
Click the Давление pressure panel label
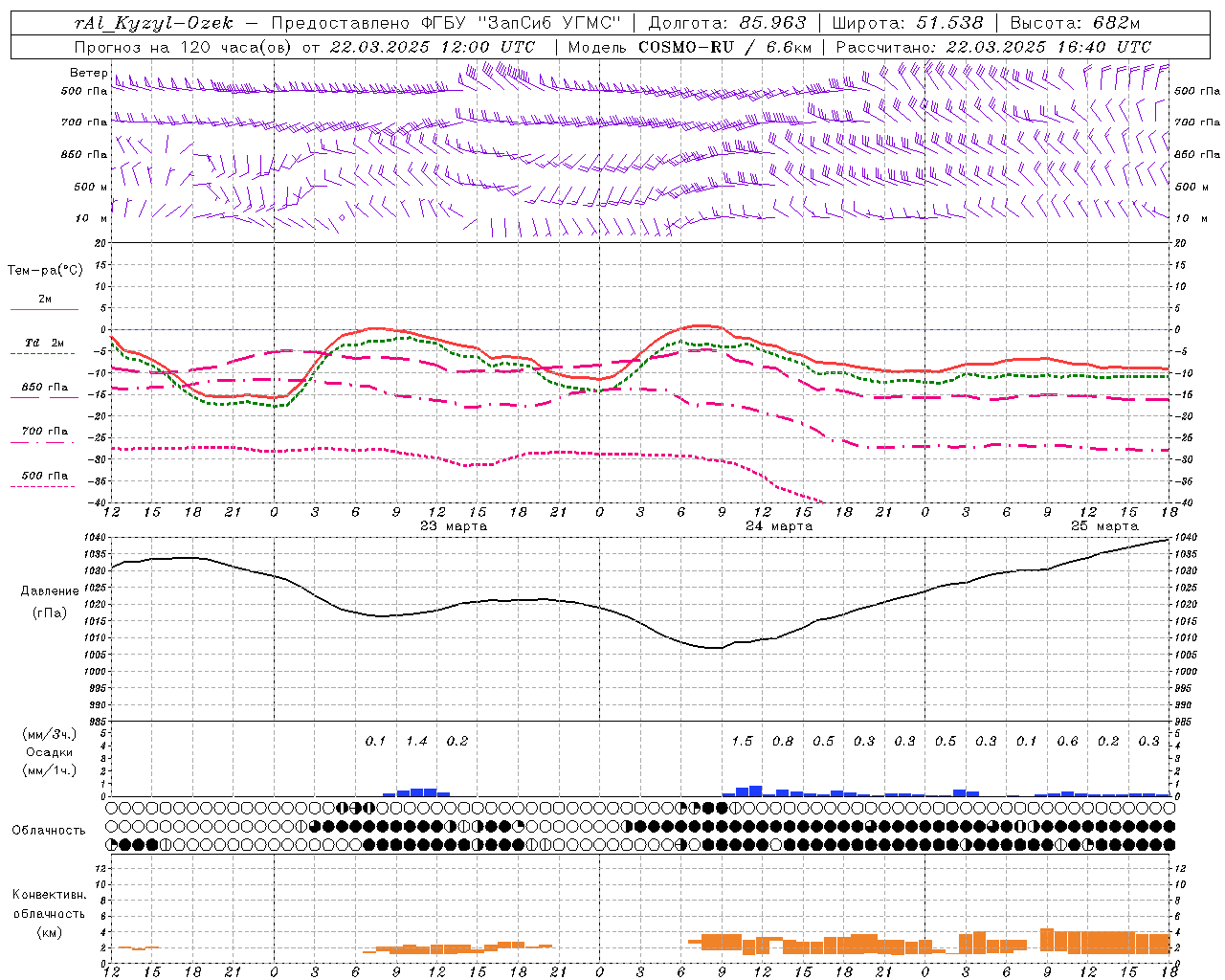point(50,591)
